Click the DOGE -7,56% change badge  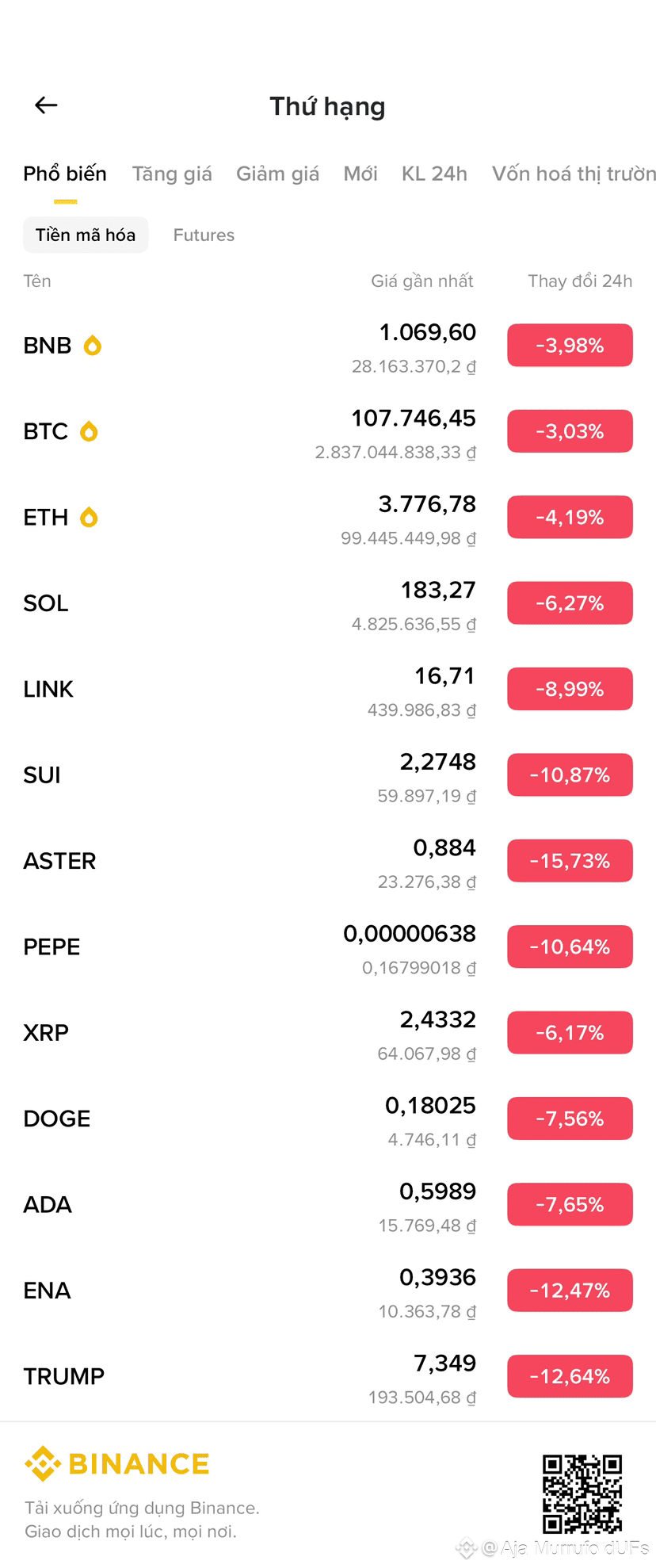570,1119
